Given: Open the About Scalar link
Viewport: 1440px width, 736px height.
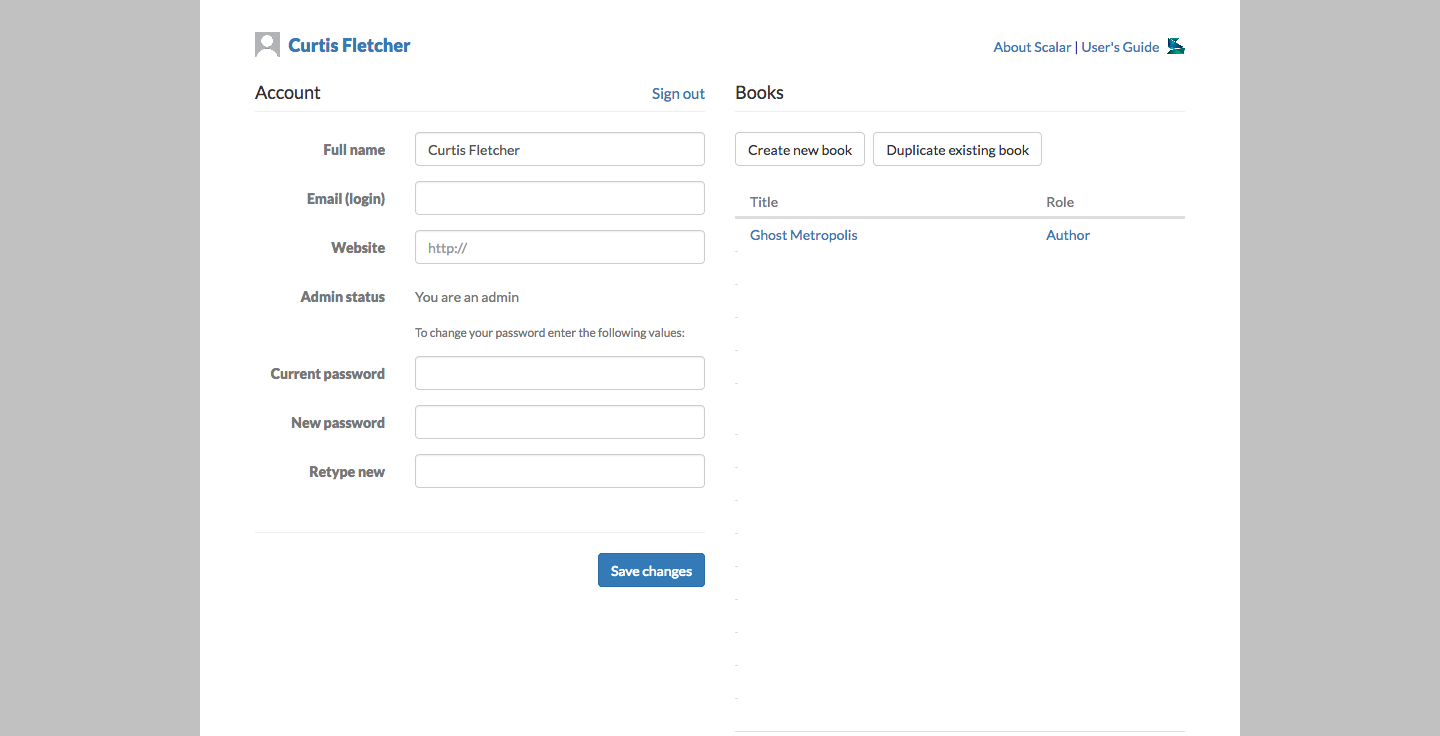Looking at the screenshot, I should coord(1031,47).
